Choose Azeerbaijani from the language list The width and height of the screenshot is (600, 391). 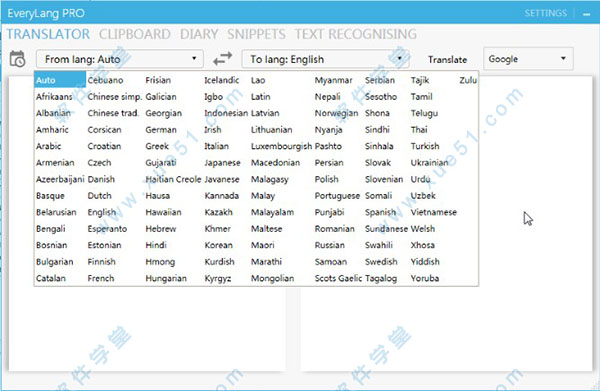click(x=60, y=179)
